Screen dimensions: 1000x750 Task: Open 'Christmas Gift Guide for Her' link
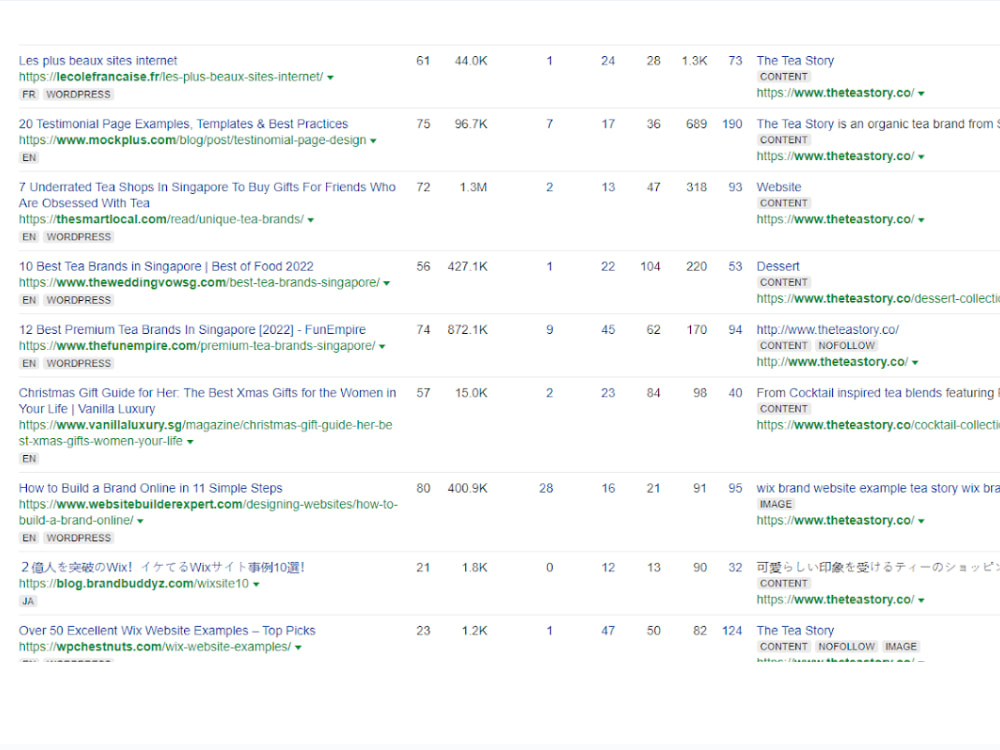pyautogui.click(x=207, y=401)
